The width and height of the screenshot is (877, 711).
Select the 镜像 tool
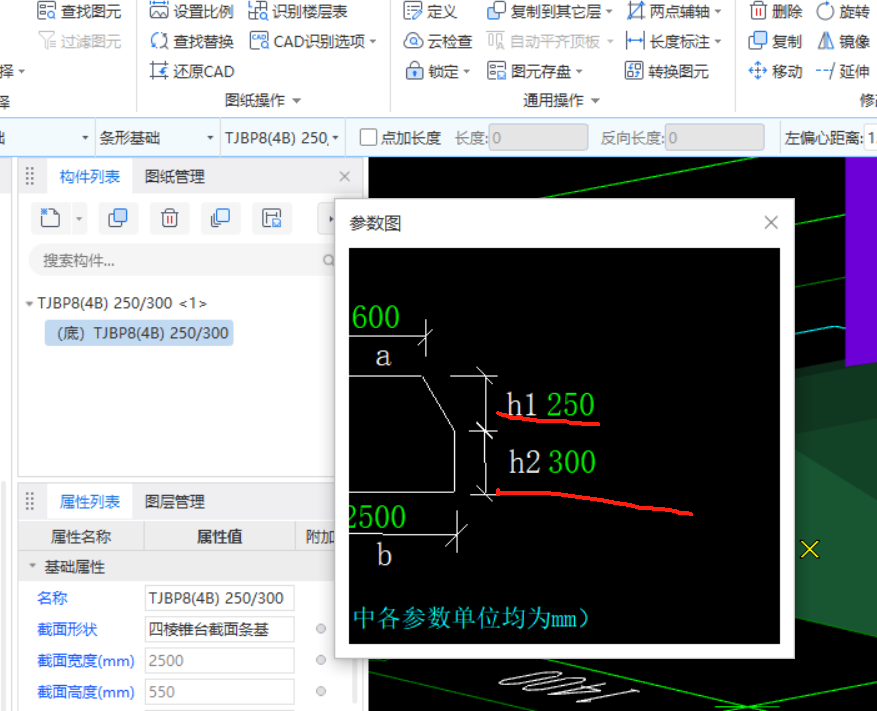pos(843,41)
